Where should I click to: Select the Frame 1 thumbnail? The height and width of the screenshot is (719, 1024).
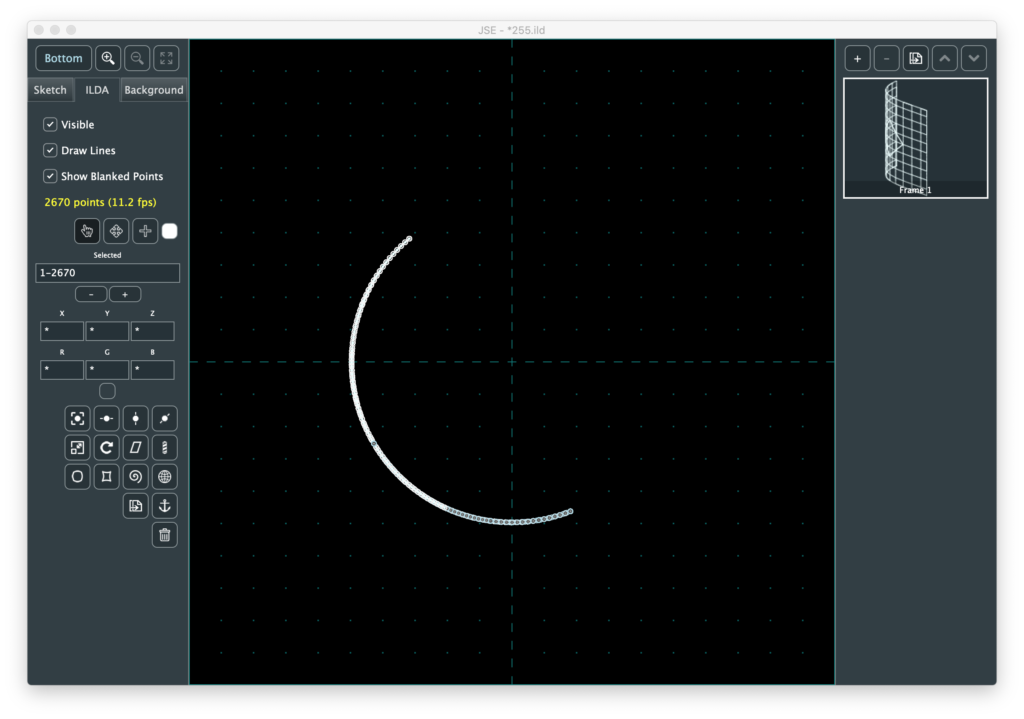[x=915, y=138]
